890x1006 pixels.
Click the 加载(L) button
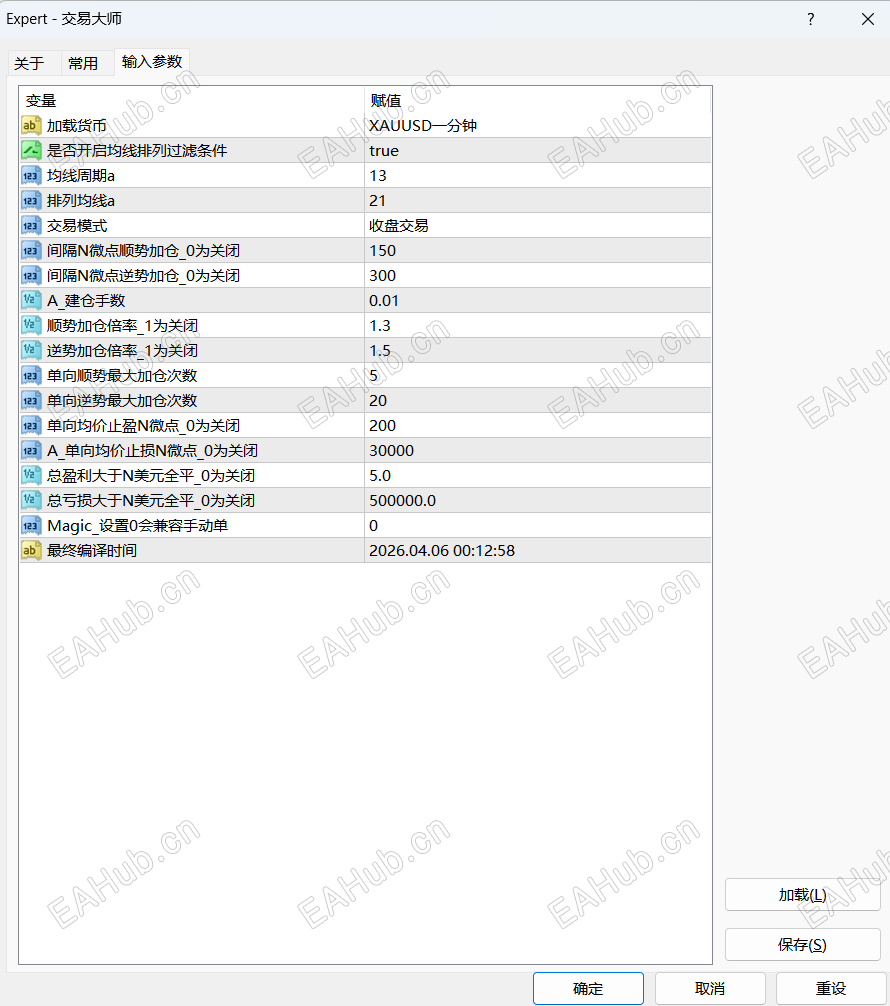tap(802, 894)
